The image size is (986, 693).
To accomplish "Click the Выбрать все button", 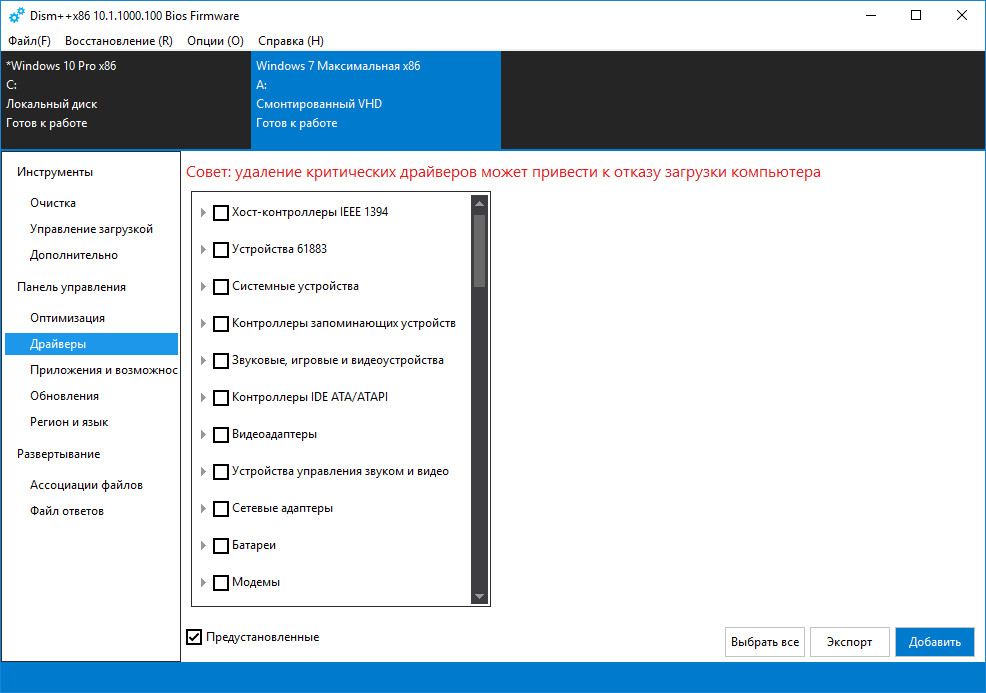I will [x=764, y=642].
